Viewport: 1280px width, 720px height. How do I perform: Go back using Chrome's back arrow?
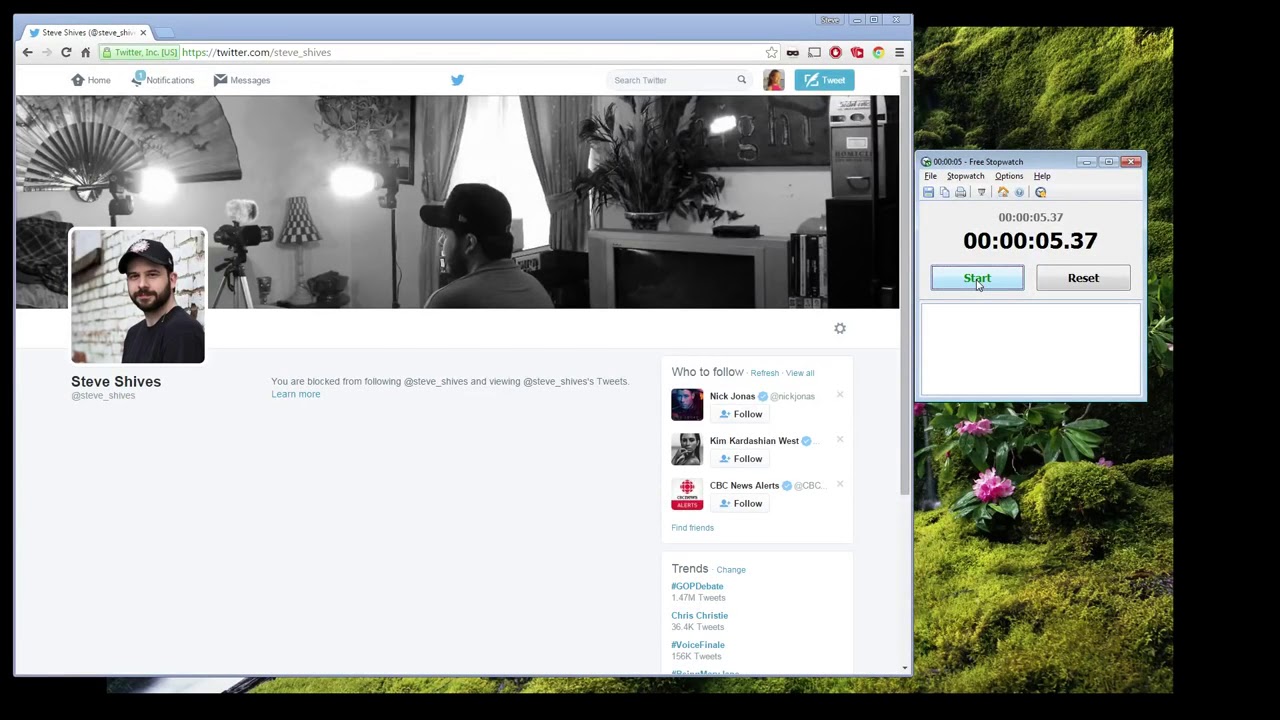[27, 52]
